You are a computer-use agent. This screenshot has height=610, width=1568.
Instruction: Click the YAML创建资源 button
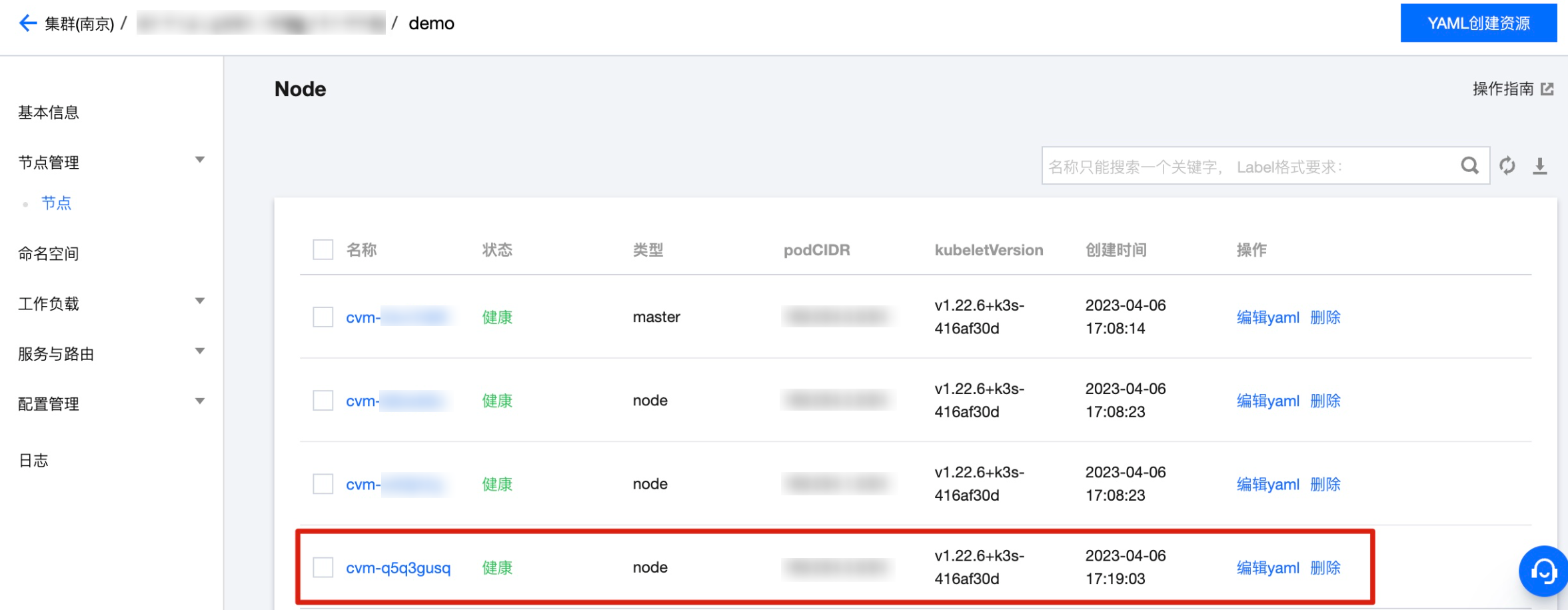(1479, 23)
